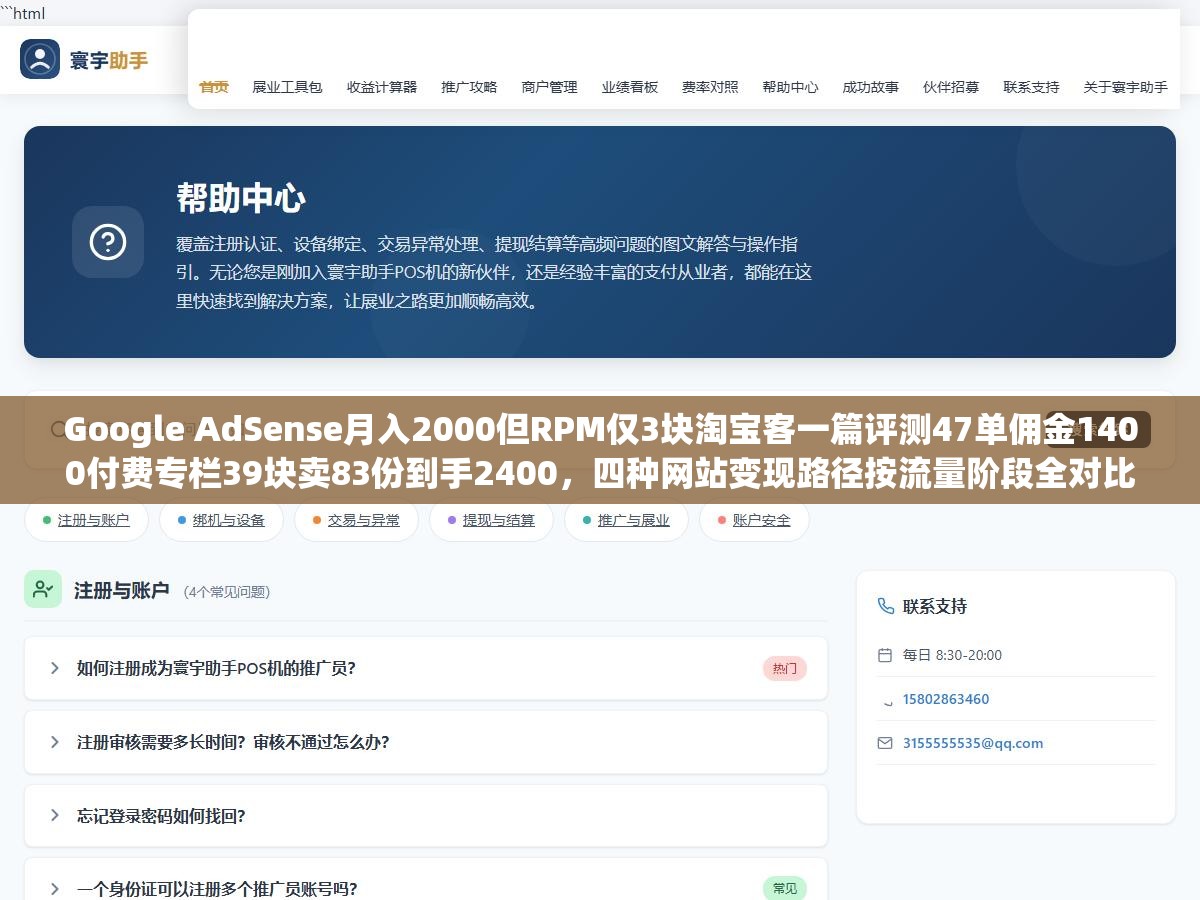Open the 成功故事 nav item
This screenshot has width=1200, height=900.
pyautogui.click(x=870, y=87)
